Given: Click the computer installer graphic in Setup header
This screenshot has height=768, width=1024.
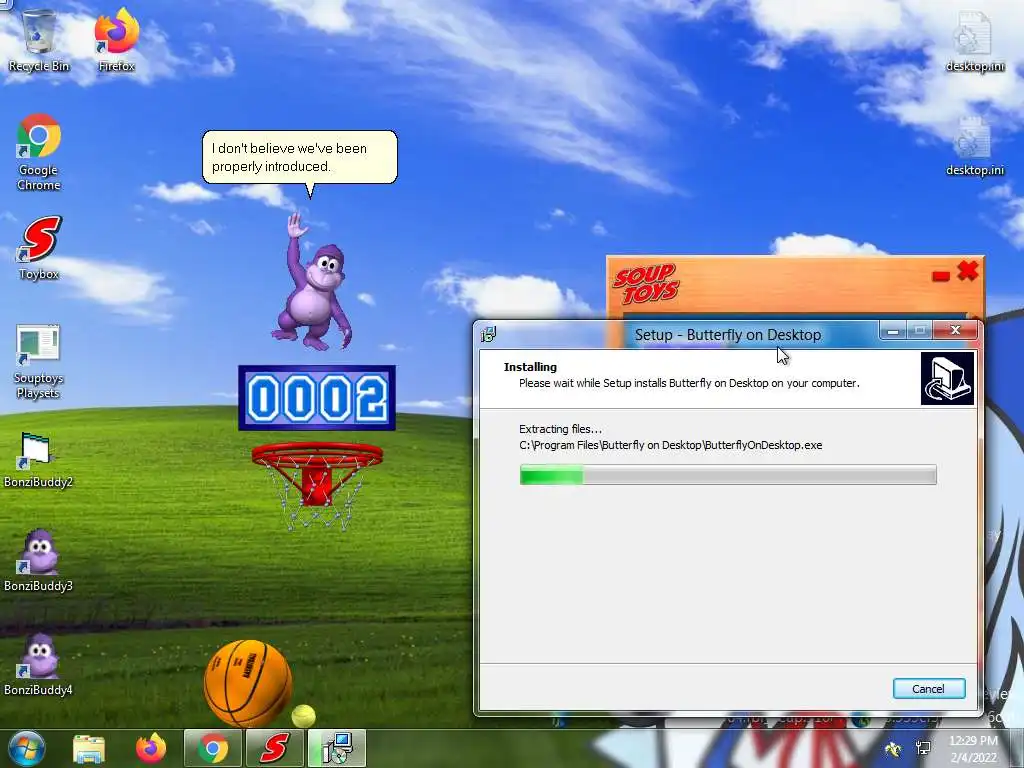Looking at the screenshot, I should (947, 379).
